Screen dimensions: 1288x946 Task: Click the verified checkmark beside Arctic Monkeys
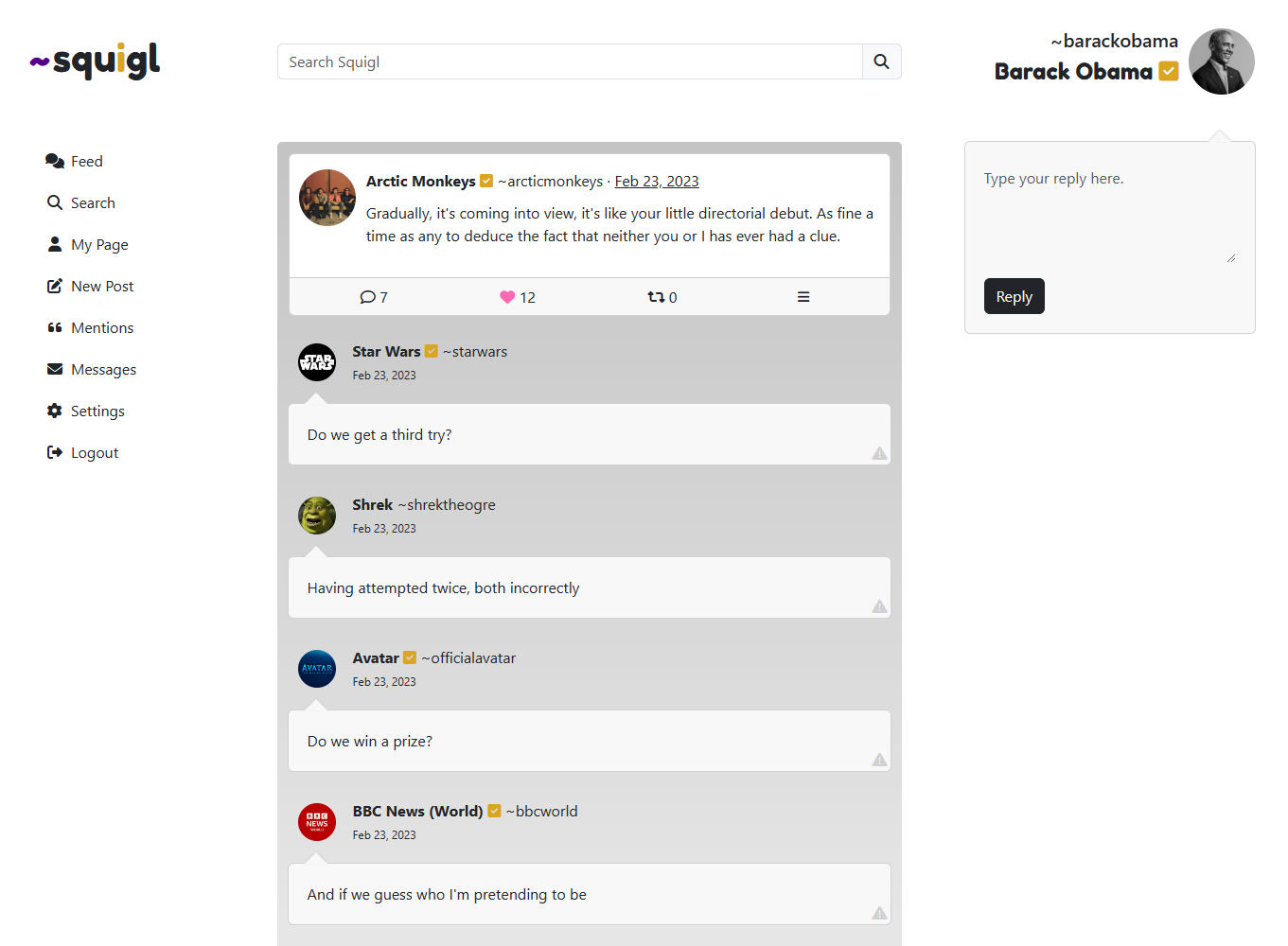(486, 181)
